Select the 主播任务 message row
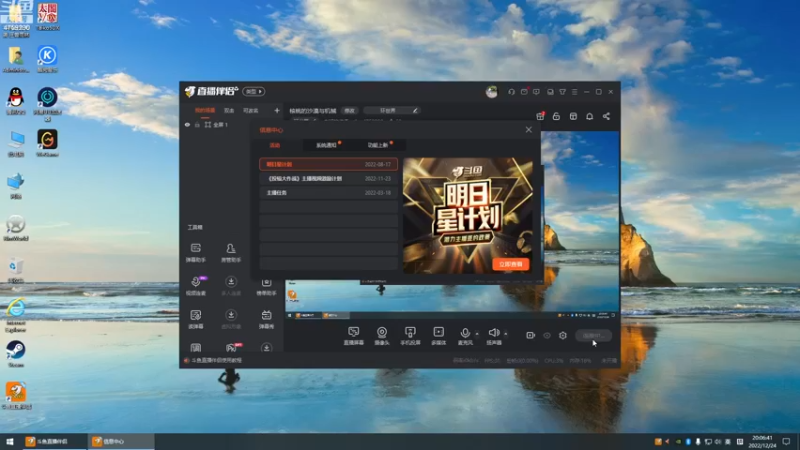800x450 pixels. [x=329, y=193]
